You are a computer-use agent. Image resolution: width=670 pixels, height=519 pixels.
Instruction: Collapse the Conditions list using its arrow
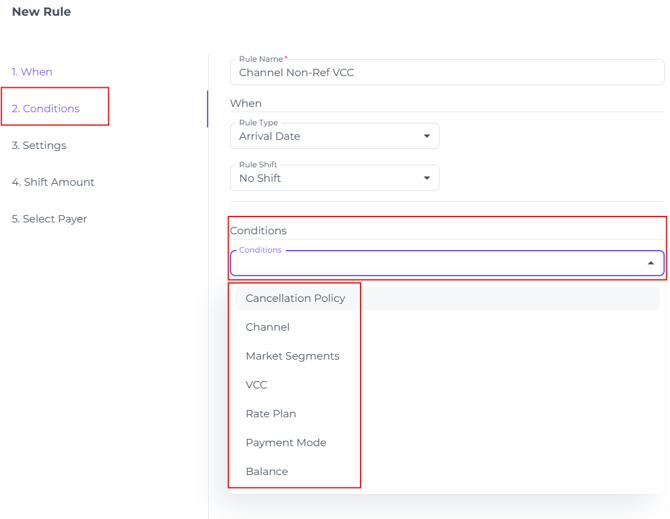[x=651, y=263]
